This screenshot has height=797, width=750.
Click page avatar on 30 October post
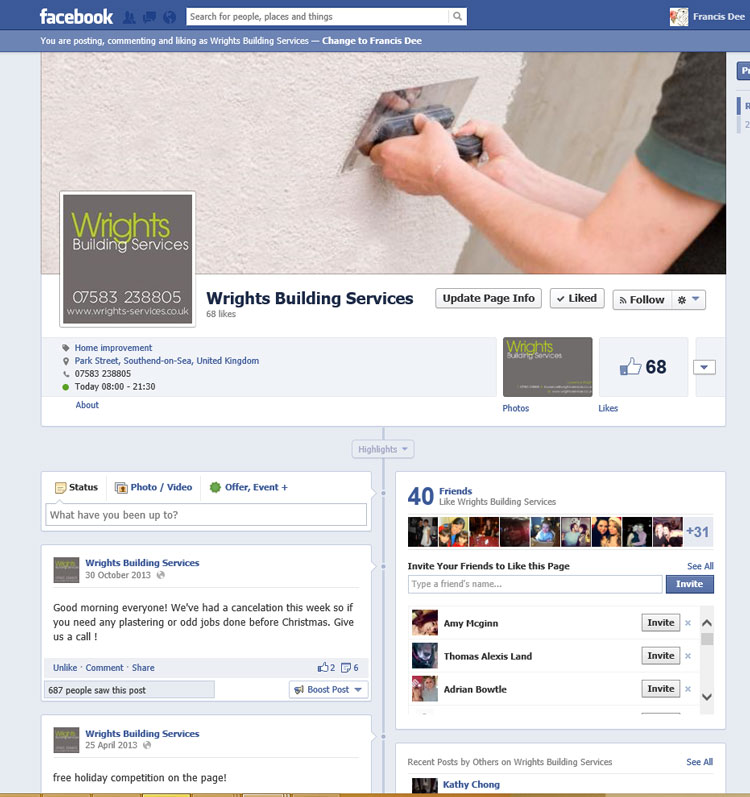(66, 570)
